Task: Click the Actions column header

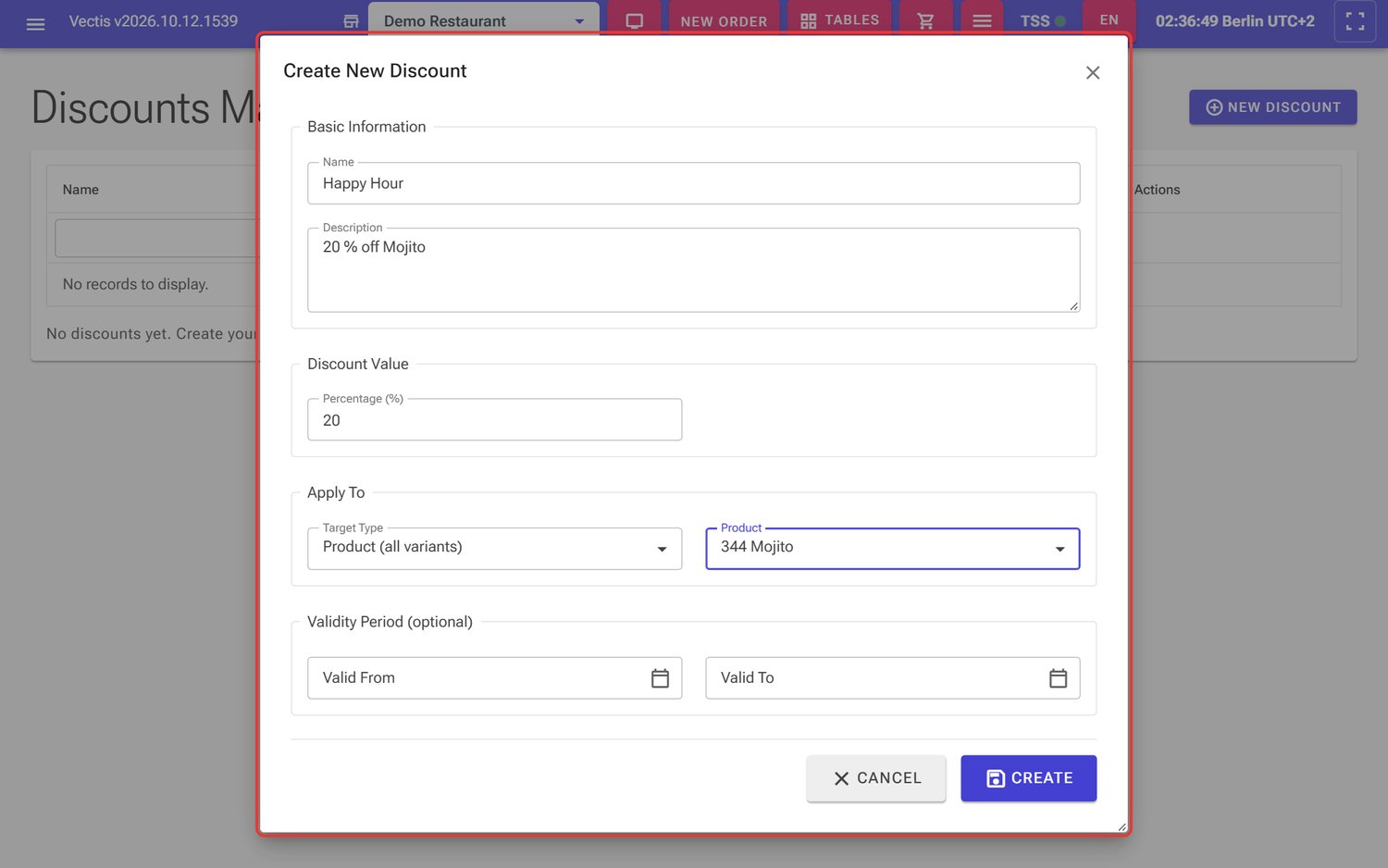Action: coord(1157,190)
